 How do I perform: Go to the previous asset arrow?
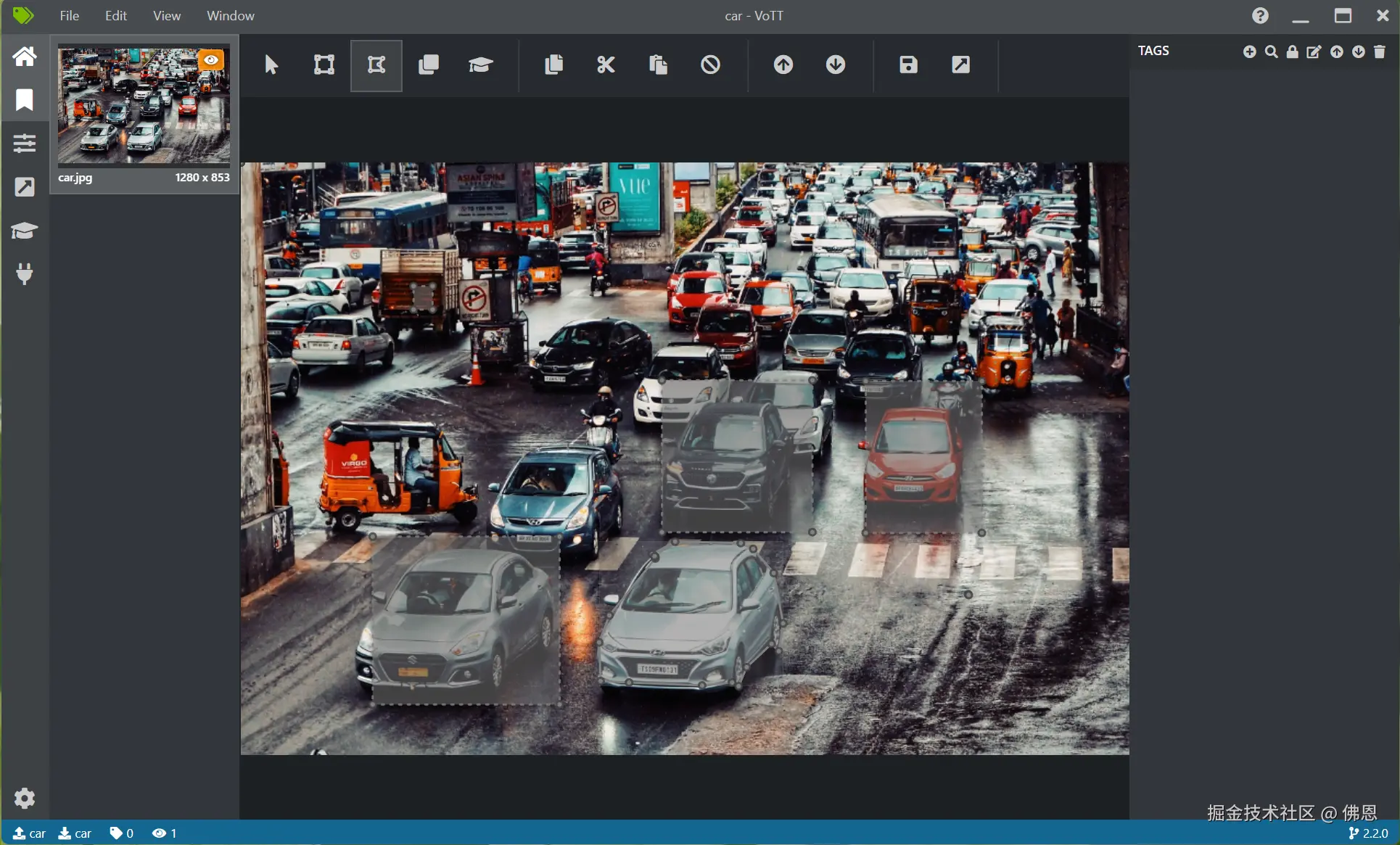783,65
